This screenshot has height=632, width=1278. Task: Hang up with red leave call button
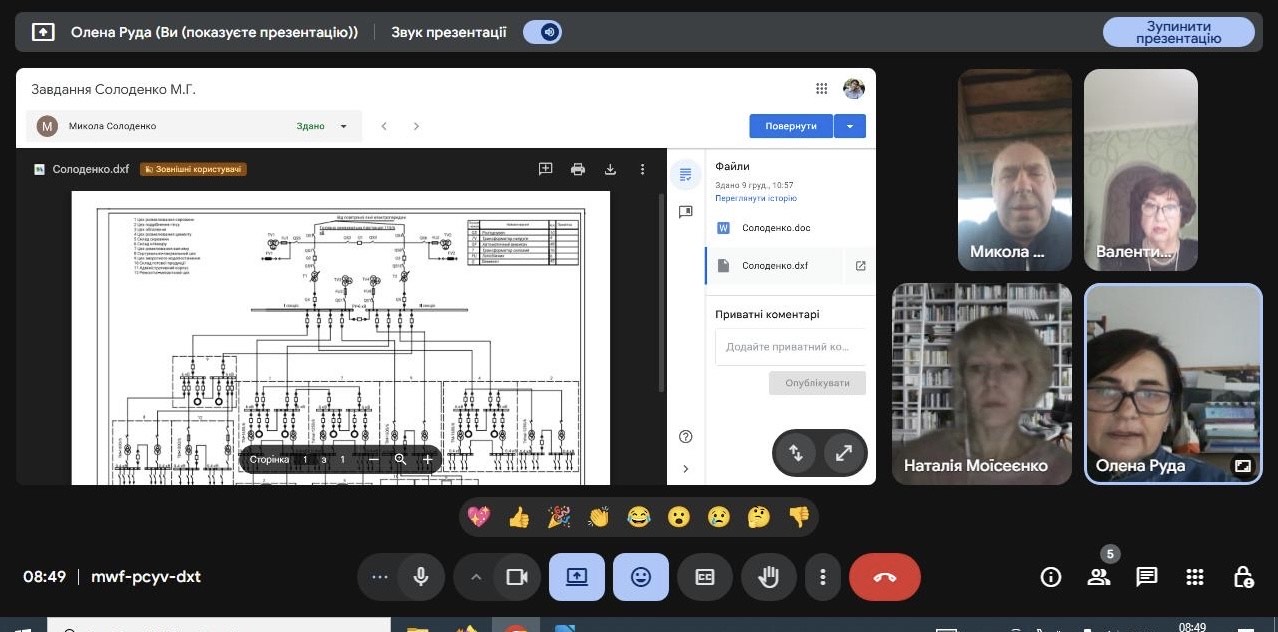(x=884, y=577)
